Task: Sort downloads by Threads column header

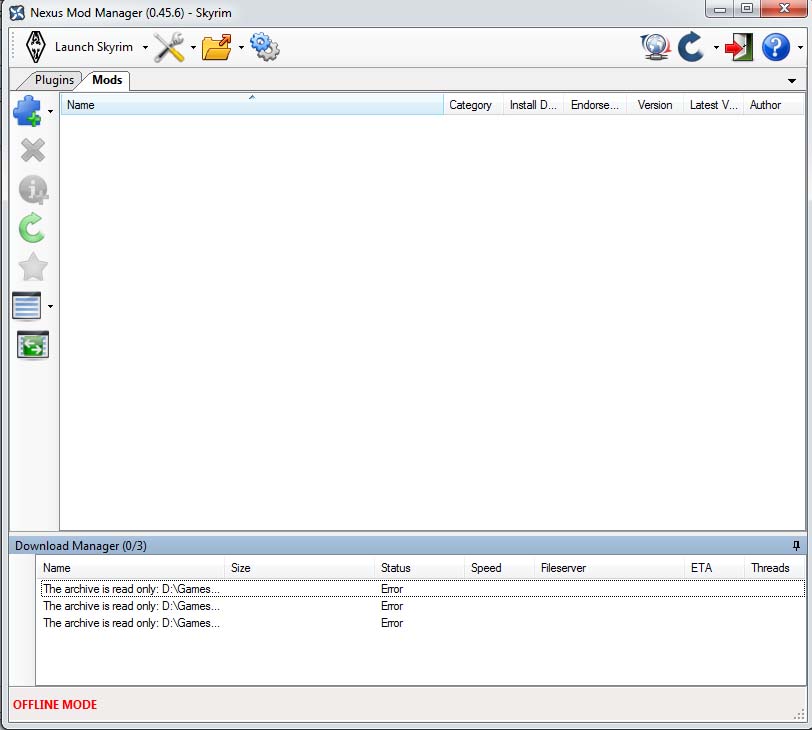Action: click(x=775, y=568)
